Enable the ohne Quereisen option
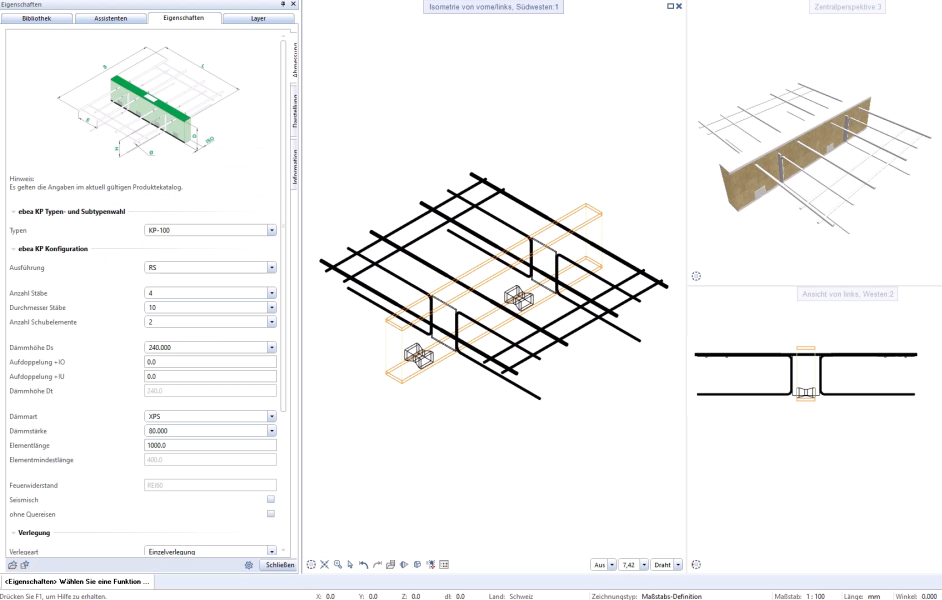 coord(270,514)
